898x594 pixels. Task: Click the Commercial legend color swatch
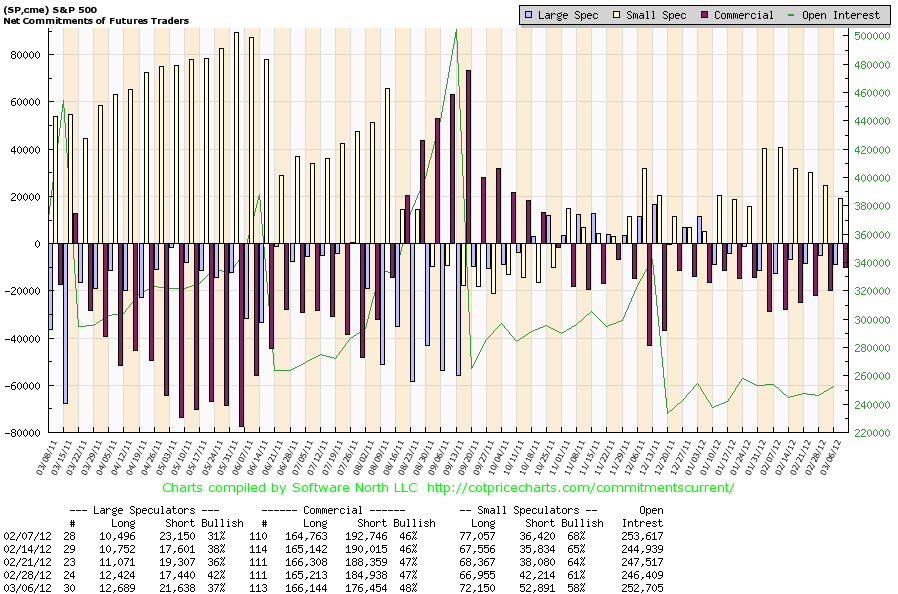click(705, 15)
